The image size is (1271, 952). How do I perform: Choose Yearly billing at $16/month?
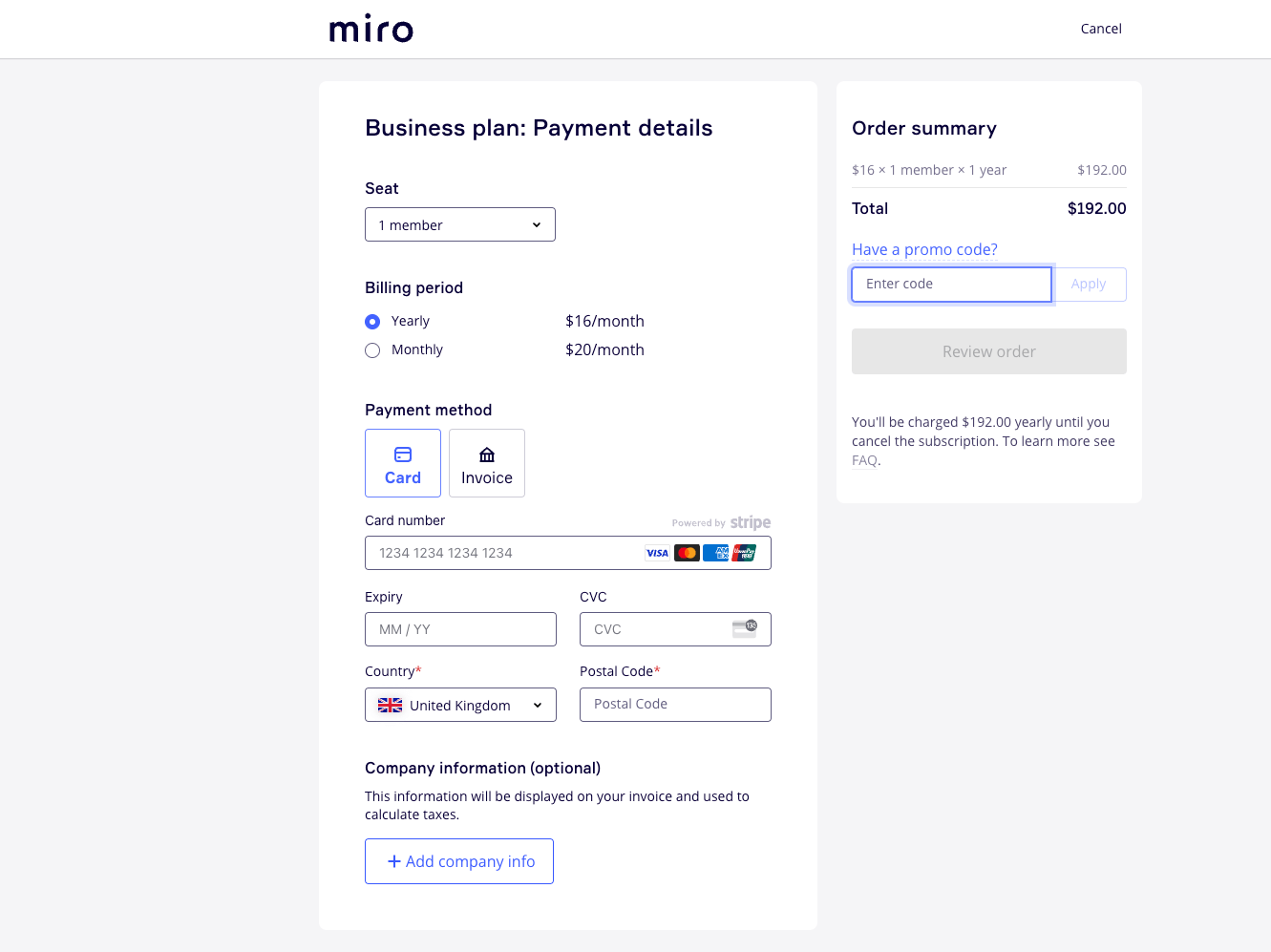pos(371,321)
